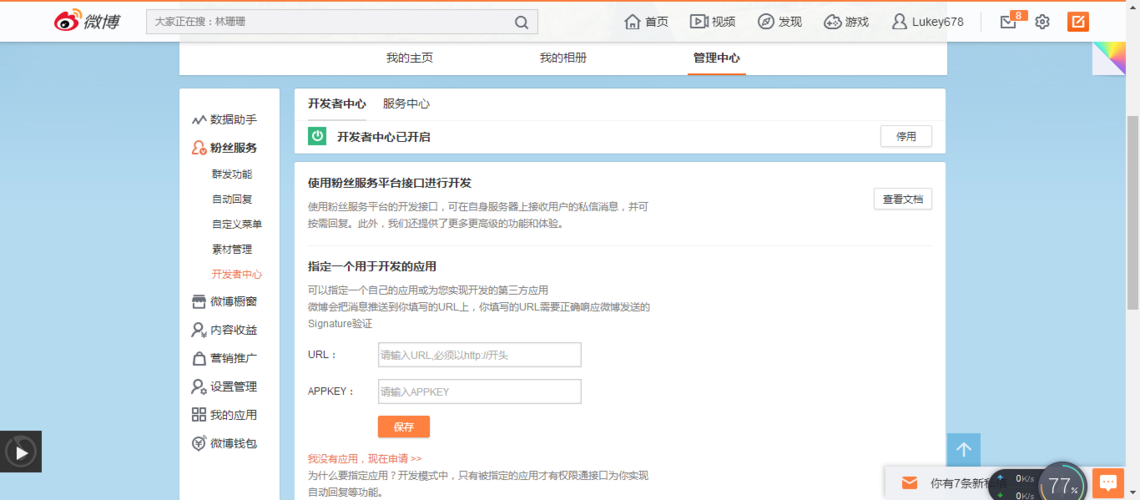Viewport: 1140px width, 500px height.
Task: Focus the top search box
Action: 342,22
